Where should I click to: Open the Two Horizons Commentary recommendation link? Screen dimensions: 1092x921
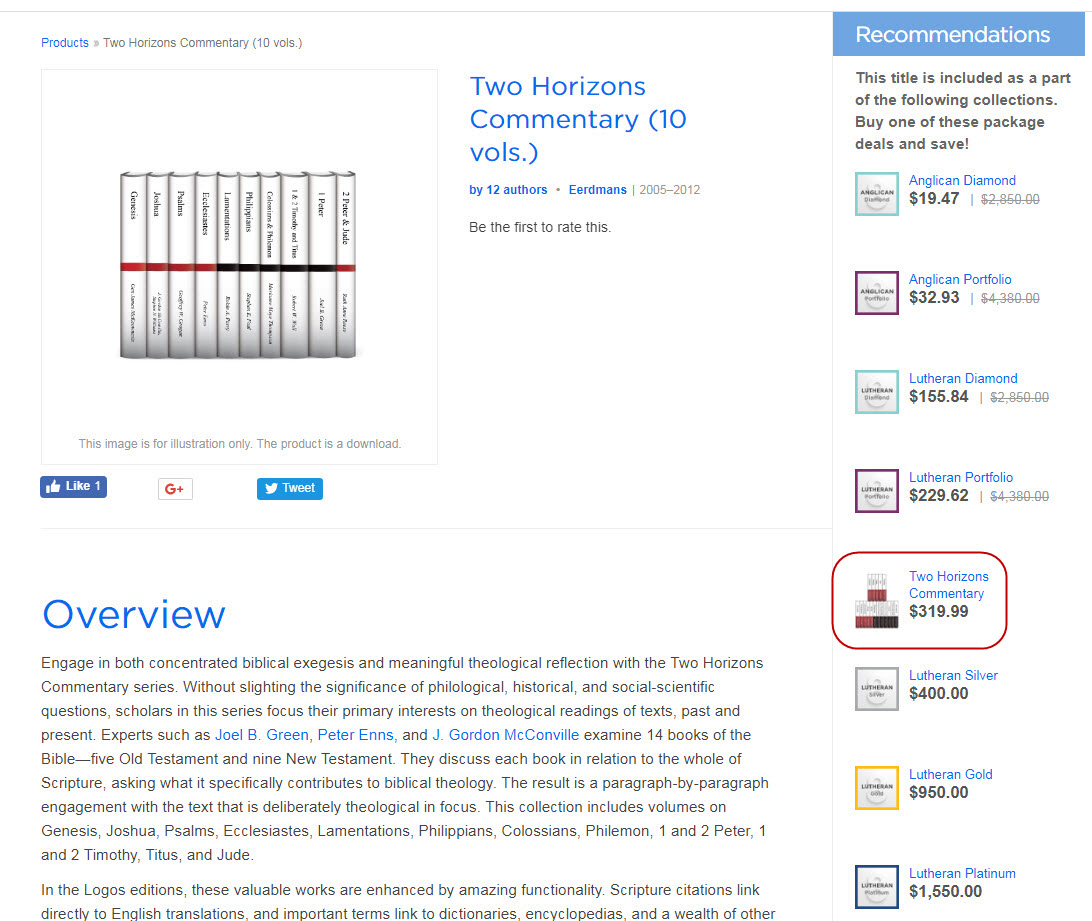949,585
